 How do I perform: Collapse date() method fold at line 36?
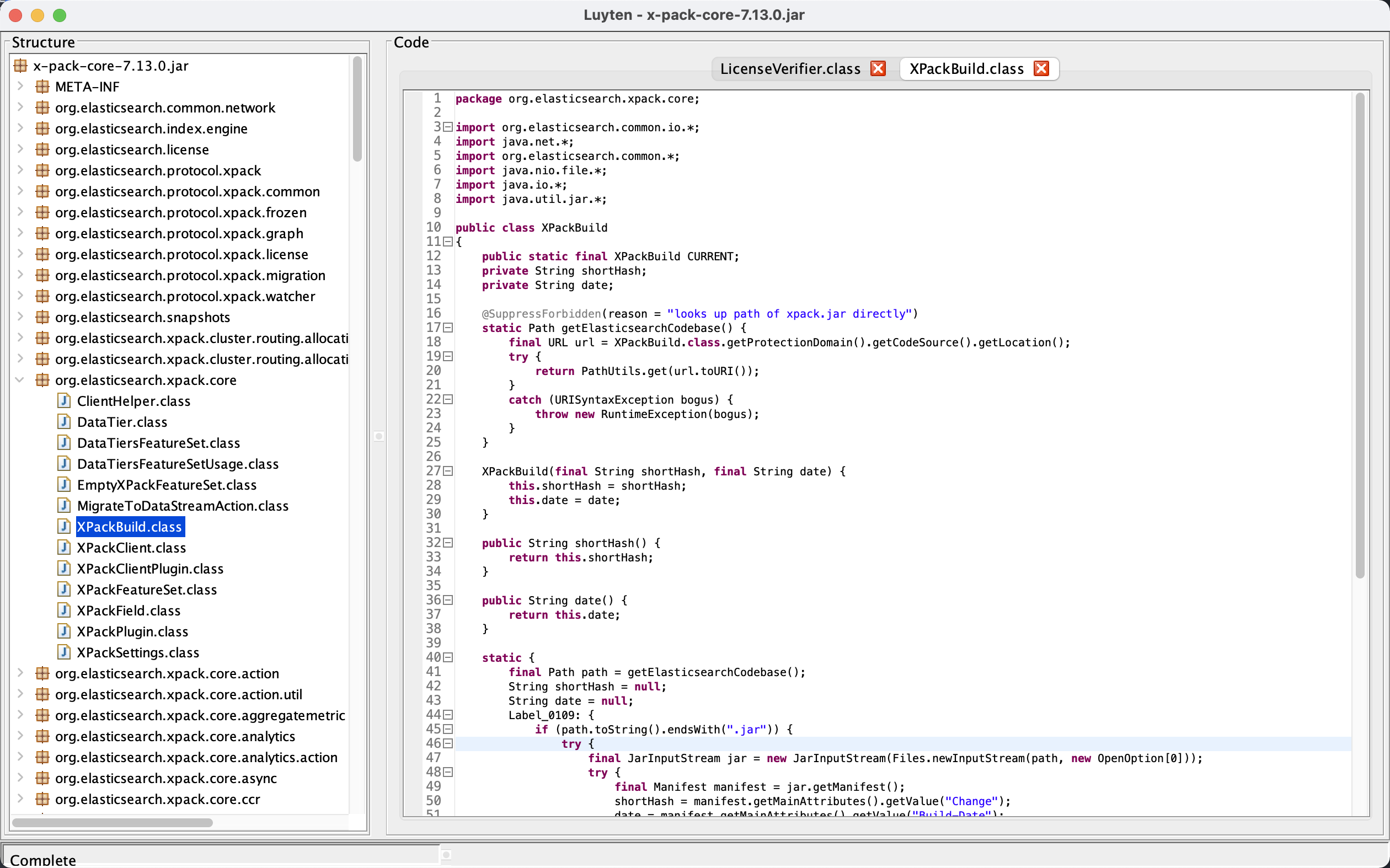tap(448, 601)
